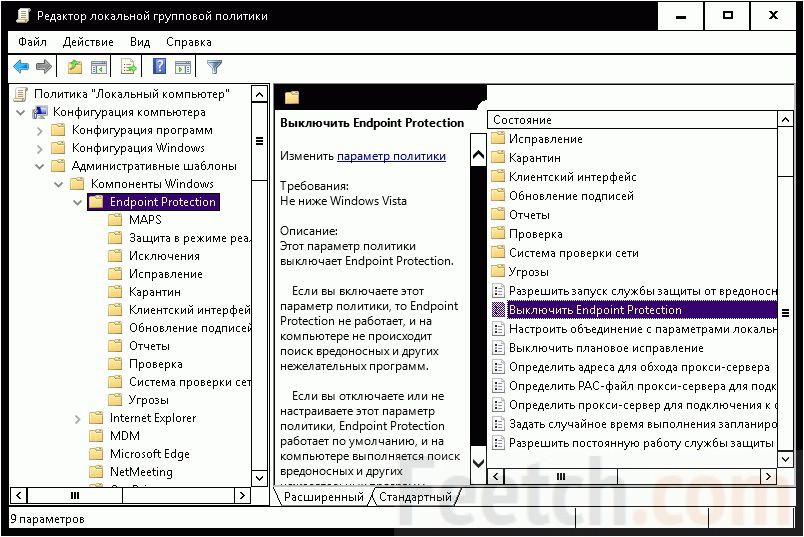Expand the Конфигурация Windows node
This screenshot has height=537, width=804.
coord(39,148)
